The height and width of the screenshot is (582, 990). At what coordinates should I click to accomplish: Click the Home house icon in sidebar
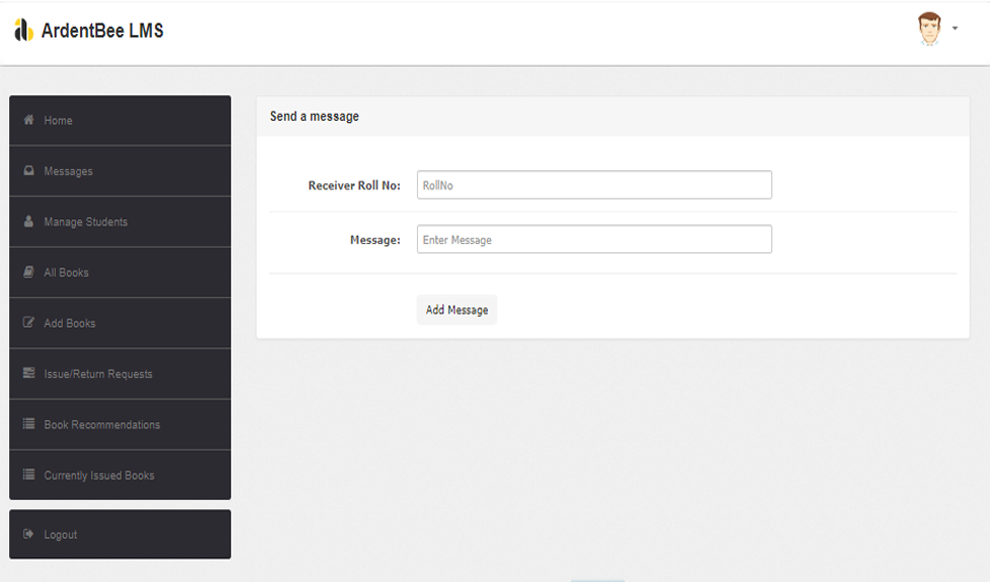[29, 120]
